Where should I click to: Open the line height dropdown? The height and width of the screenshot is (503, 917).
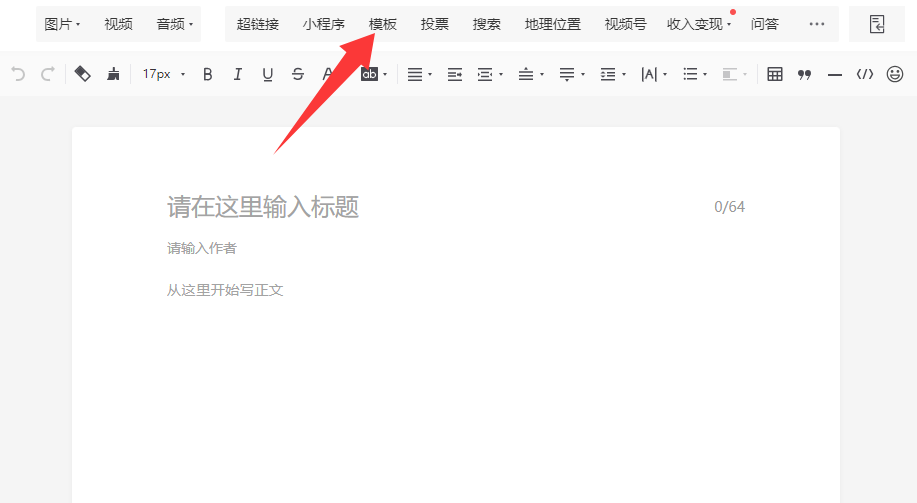613,74
